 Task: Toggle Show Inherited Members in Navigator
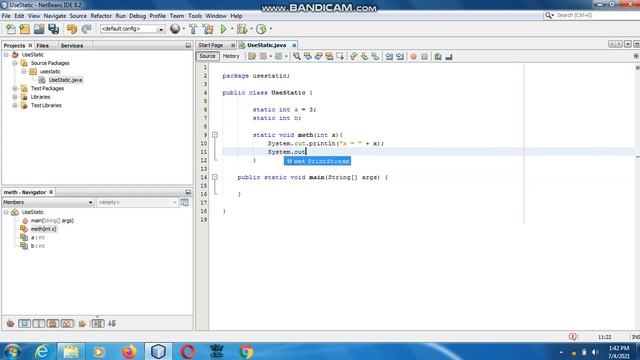(x=10, y=324)
